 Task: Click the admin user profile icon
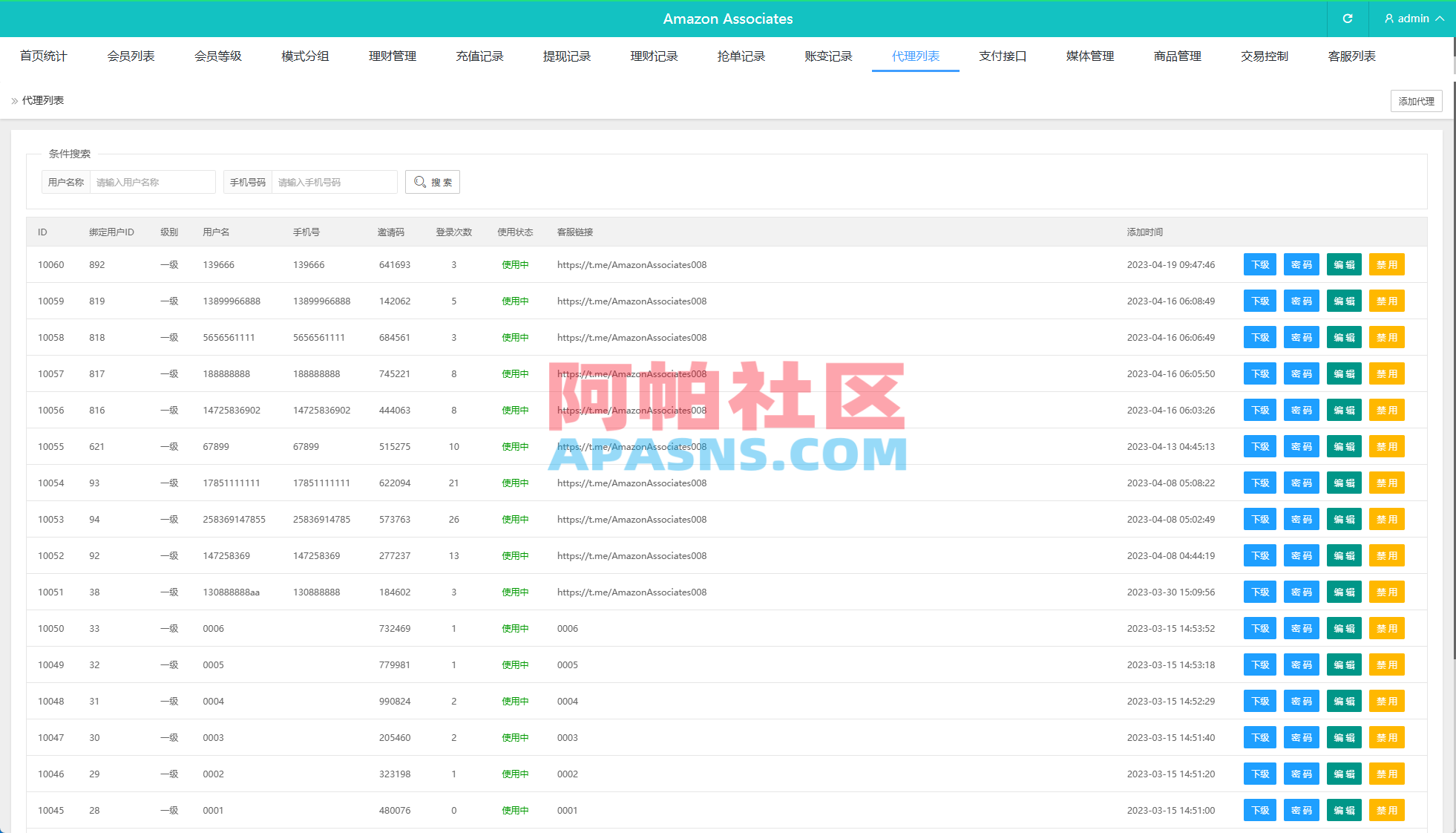(x=1388, y=19)
